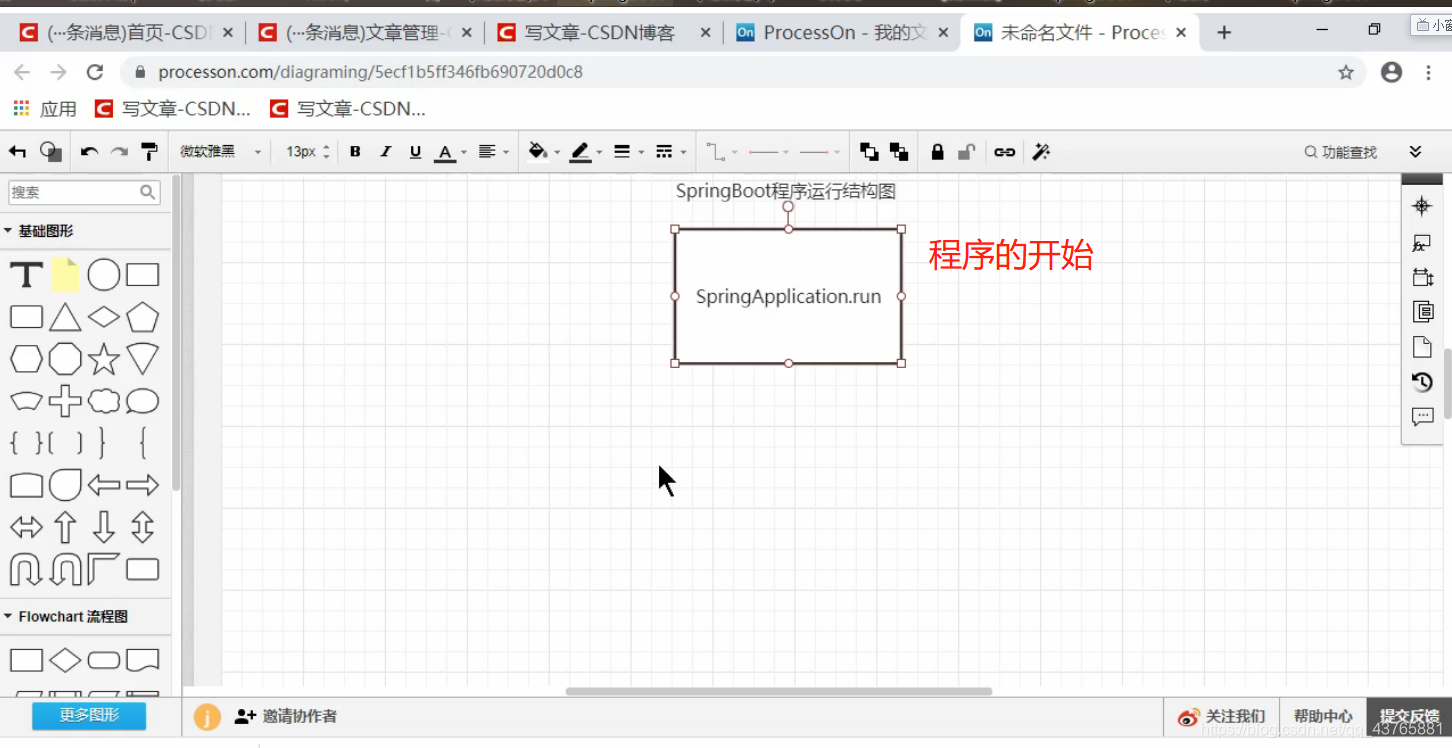Open the comments icon on right sidebar
Screen dimensions: 1452x748
1422,417
